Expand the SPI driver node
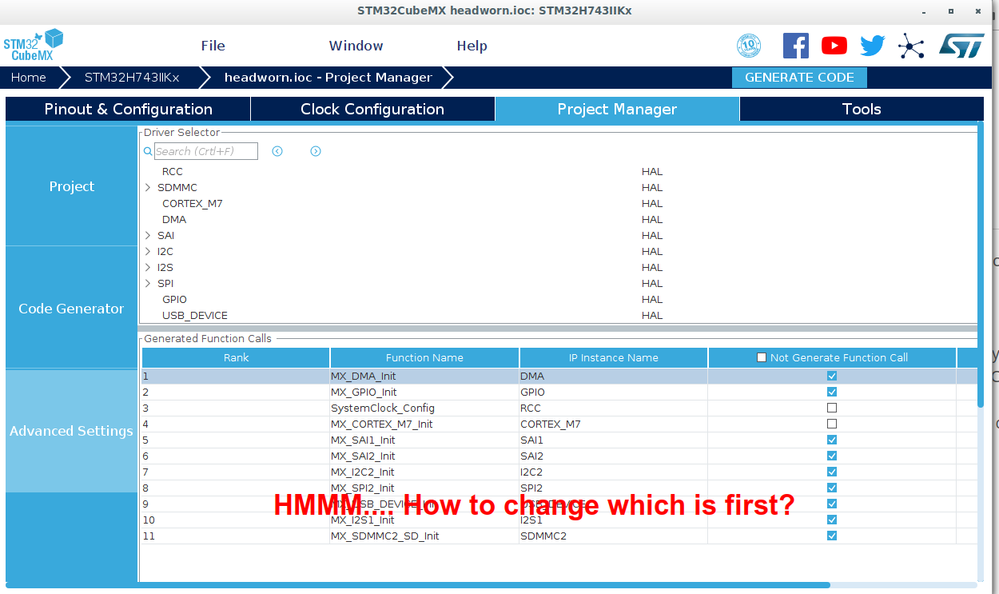 148,283
